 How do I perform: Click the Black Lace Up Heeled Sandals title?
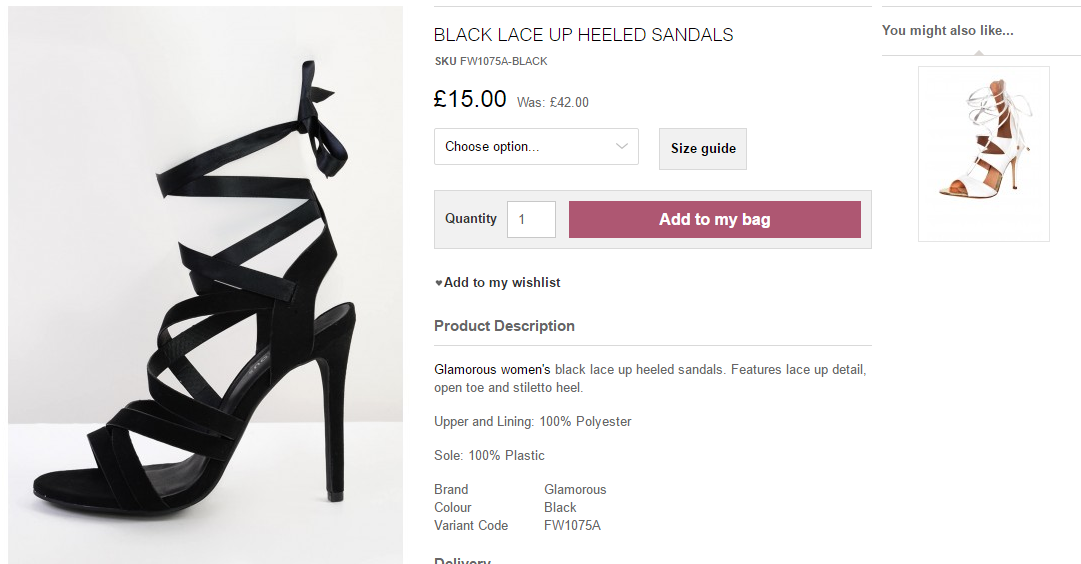tap(583, 35)
